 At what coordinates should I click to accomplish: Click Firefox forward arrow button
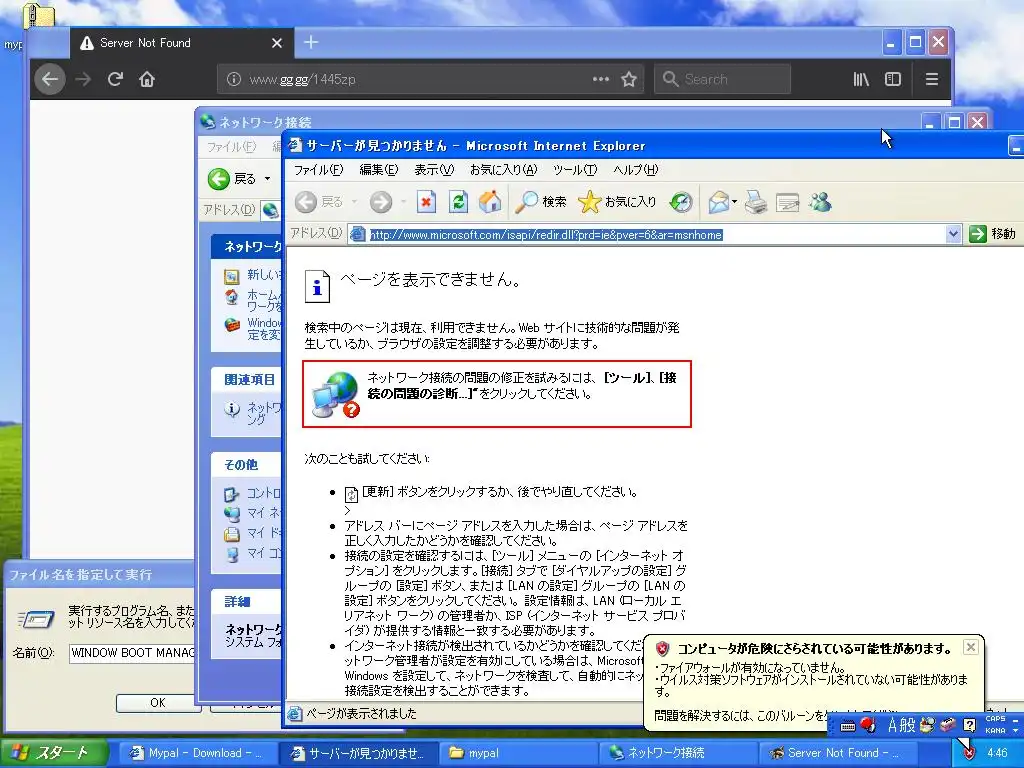coord(83,79)
